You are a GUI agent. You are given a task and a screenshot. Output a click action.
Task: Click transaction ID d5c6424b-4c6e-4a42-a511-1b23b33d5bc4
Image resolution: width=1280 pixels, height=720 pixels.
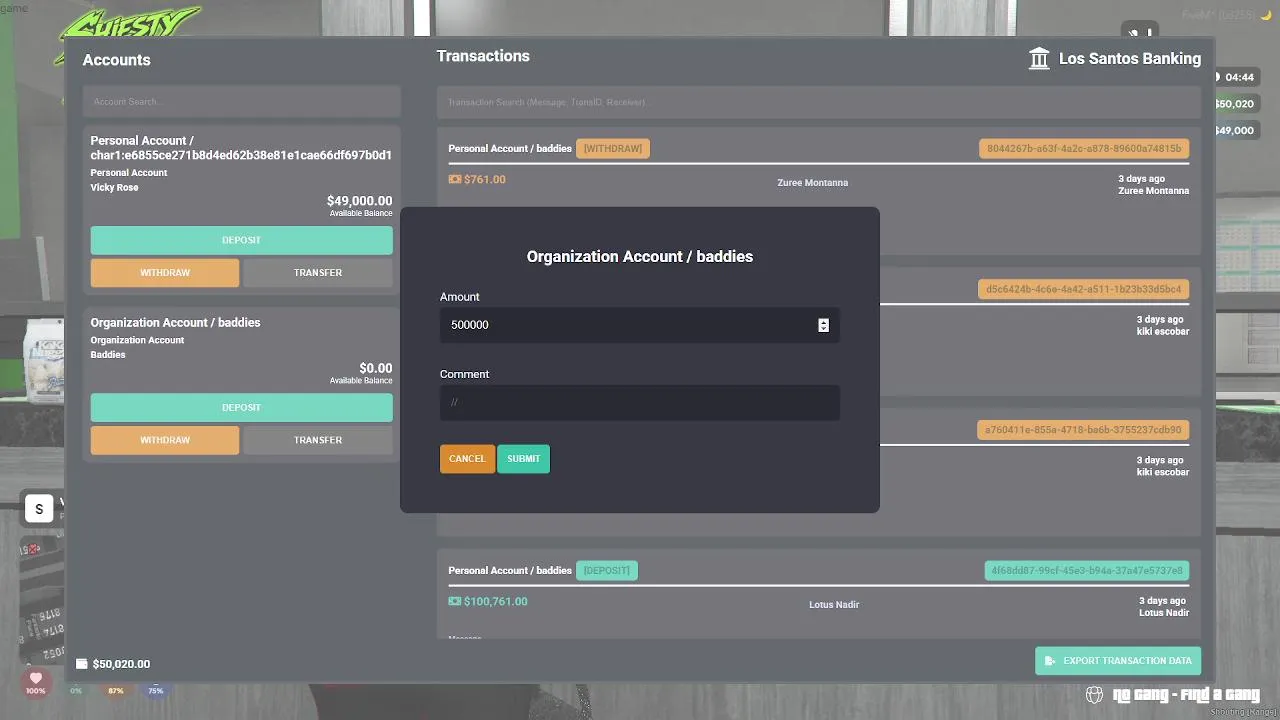point(1084,289)
